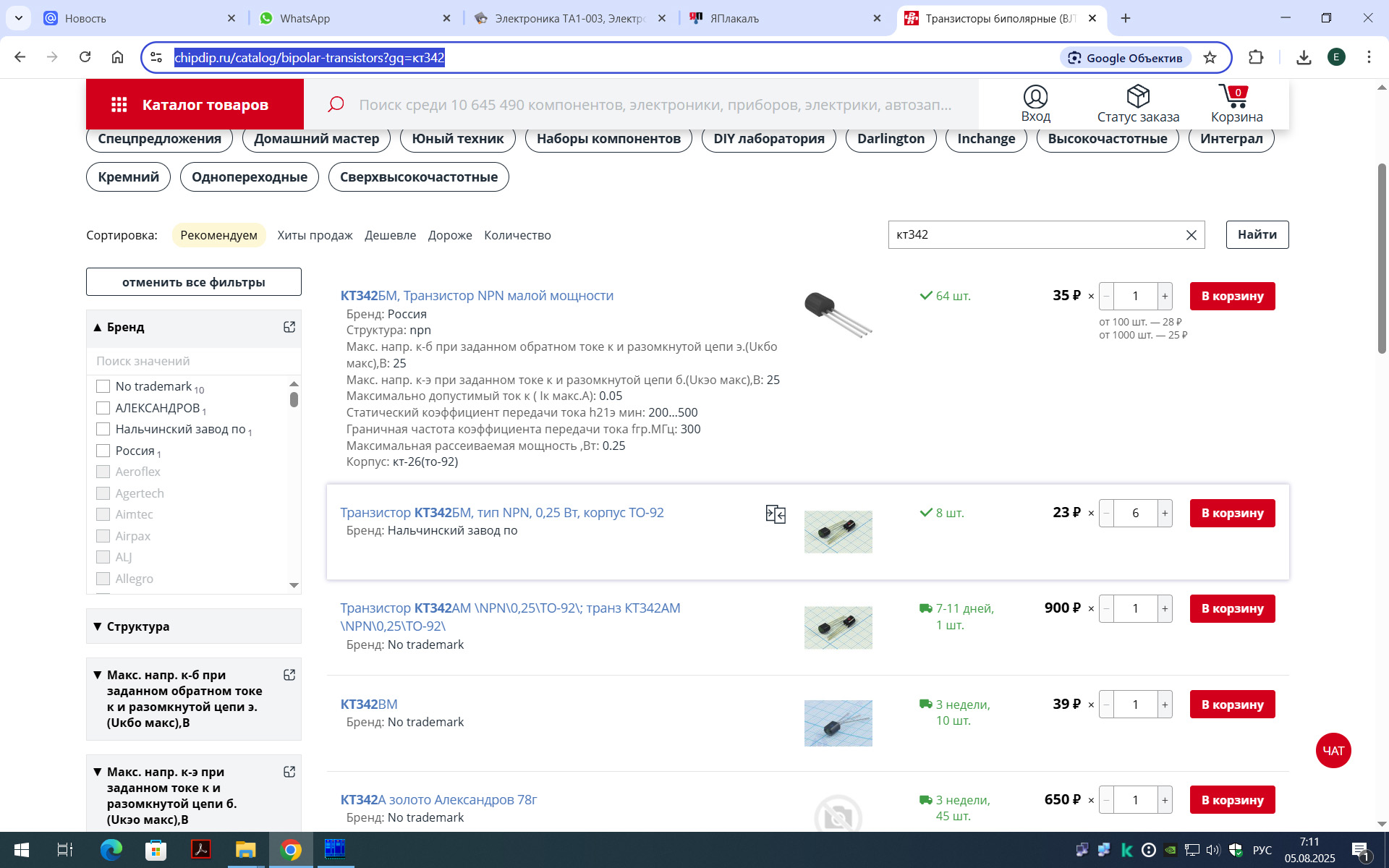
Task: Check the No trademark brand checkbox
Action: (103, 386)
